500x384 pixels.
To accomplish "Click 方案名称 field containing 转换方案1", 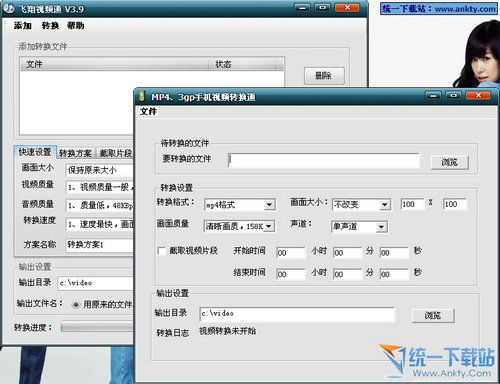I will point(100,245).
